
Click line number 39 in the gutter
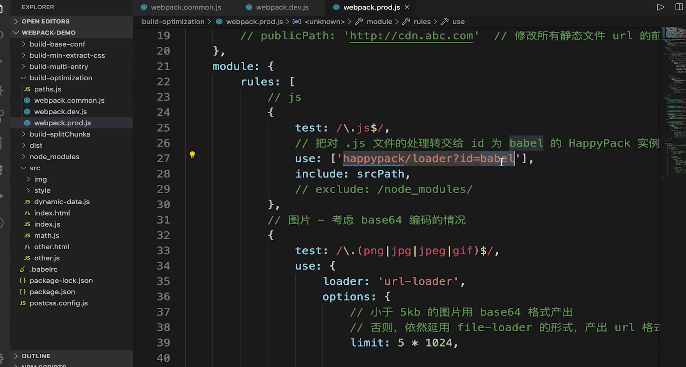[163, 343]
